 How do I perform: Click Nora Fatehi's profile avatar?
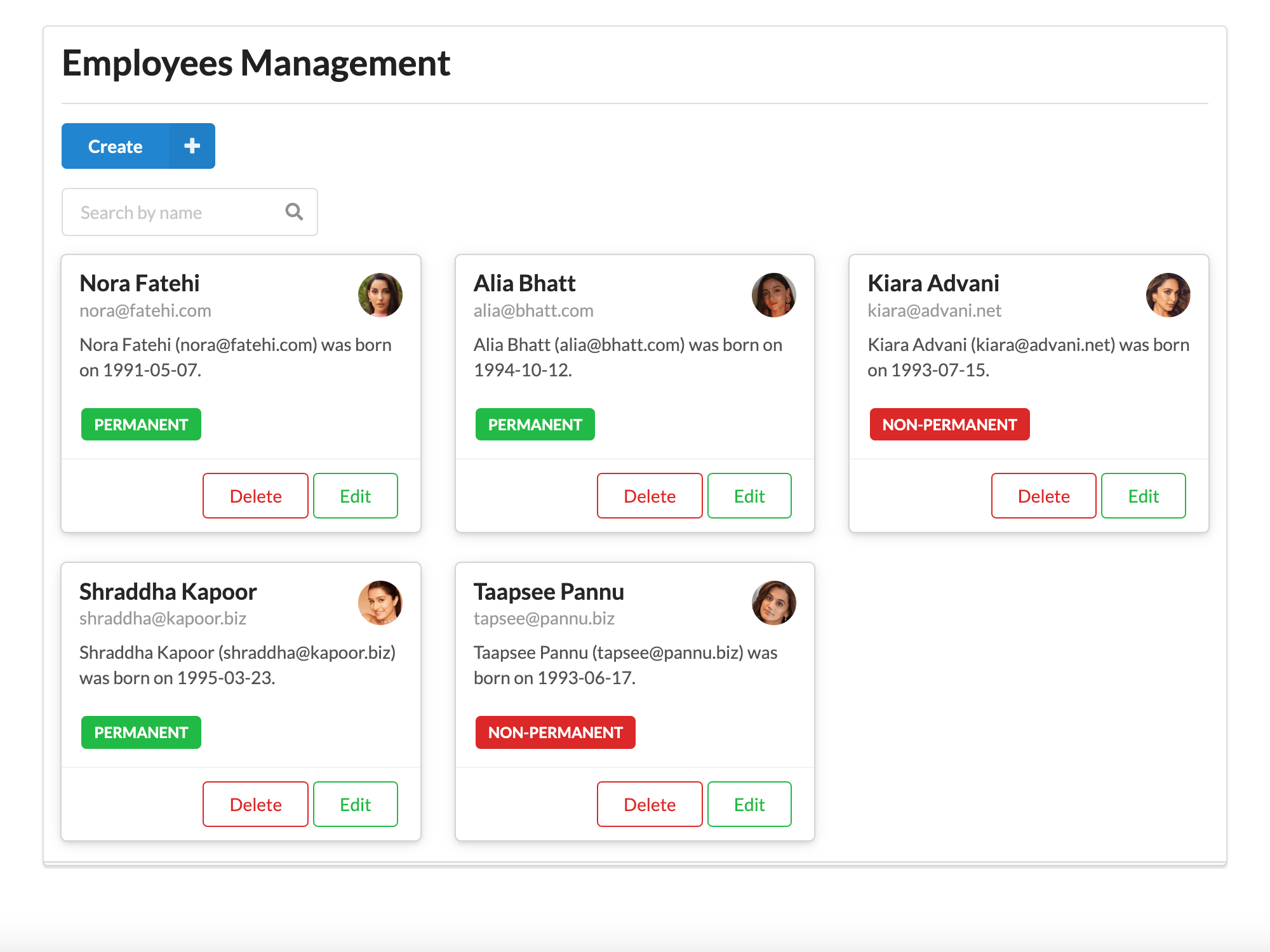click(380, 294)
